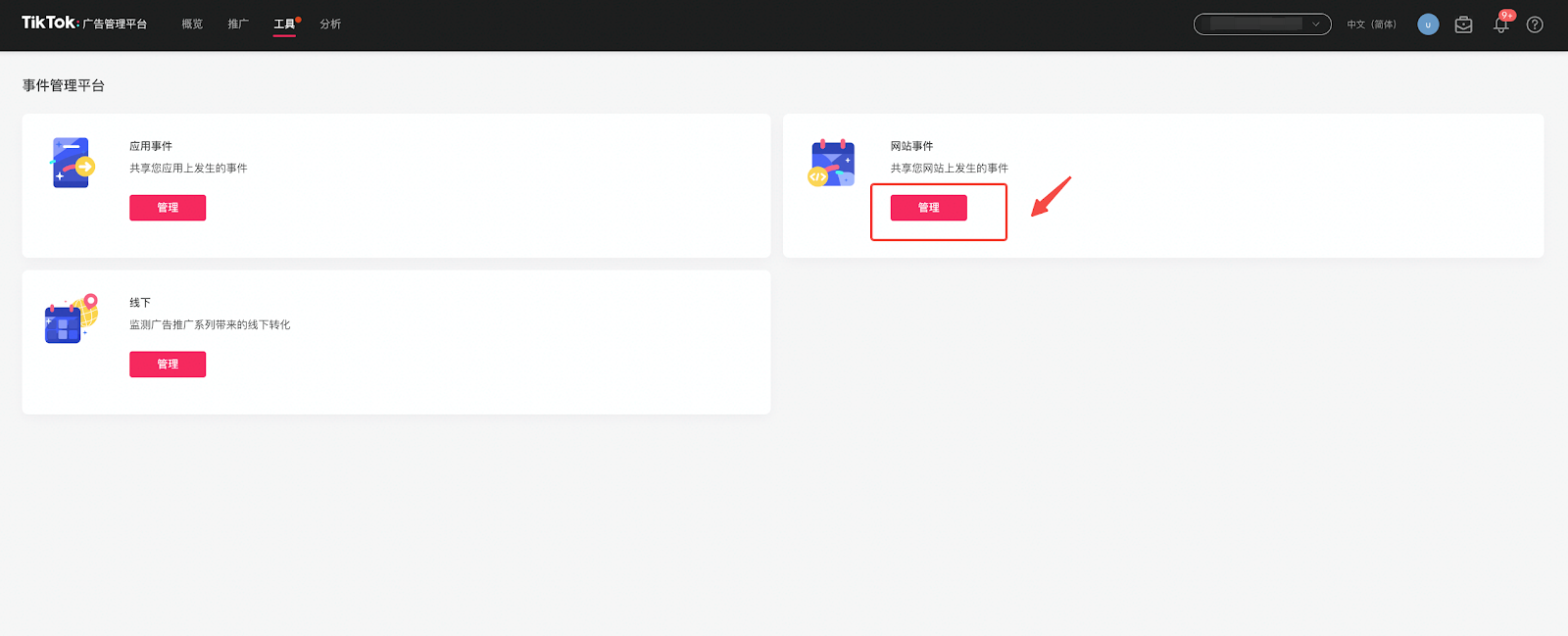1568x636 pixels.
Task: Open the 概览 overview tab
Action: pyautogui.click(x=192, y=24)
